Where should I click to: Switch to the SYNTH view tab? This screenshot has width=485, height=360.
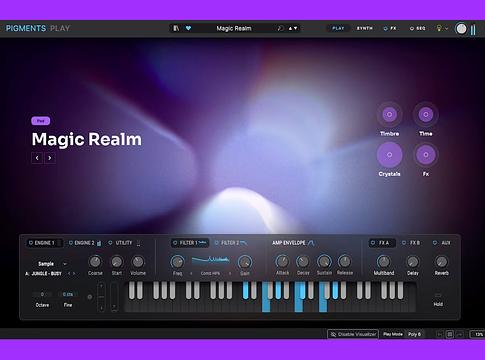365,28
